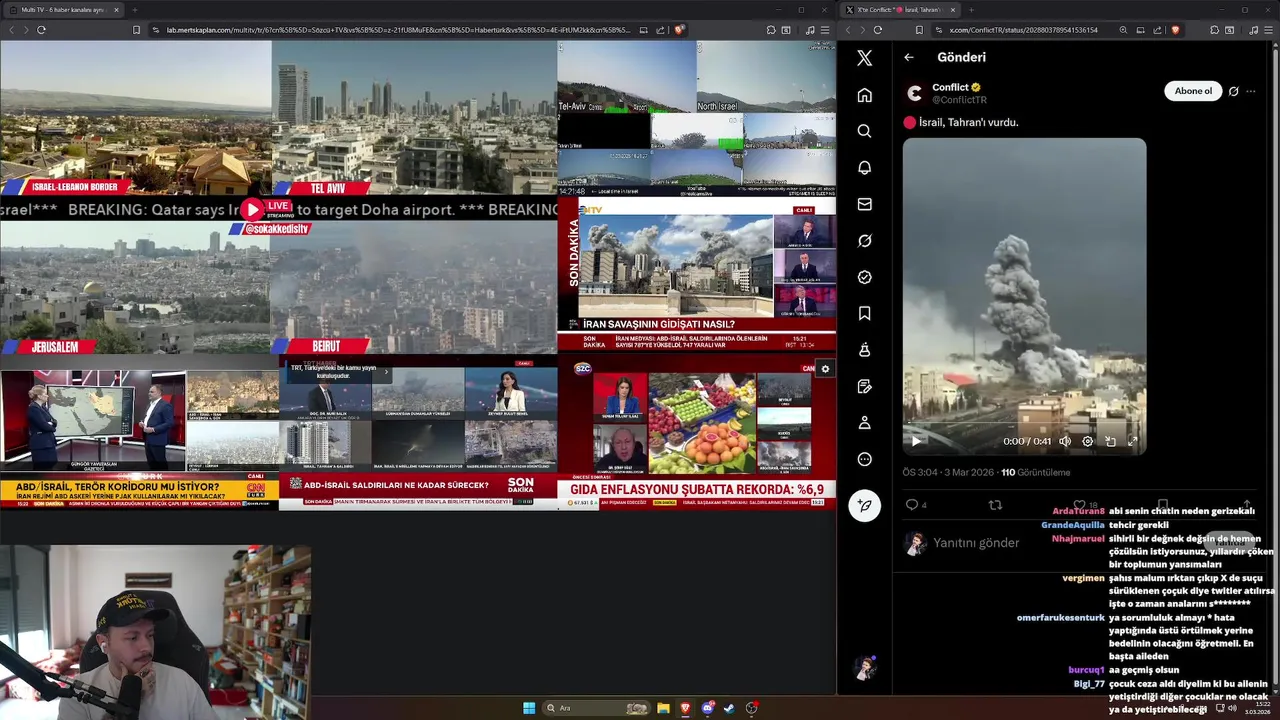Open a new tab in Multi TV window
This screenshot has height=720, width=1280.
point(134,10)
